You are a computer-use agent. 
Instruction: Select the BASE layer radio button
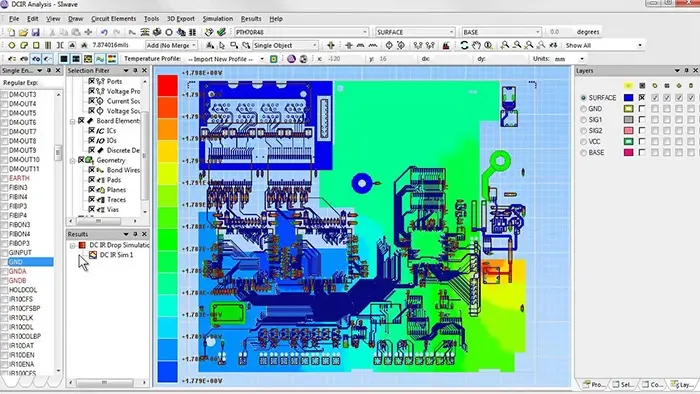coord(583,153)
